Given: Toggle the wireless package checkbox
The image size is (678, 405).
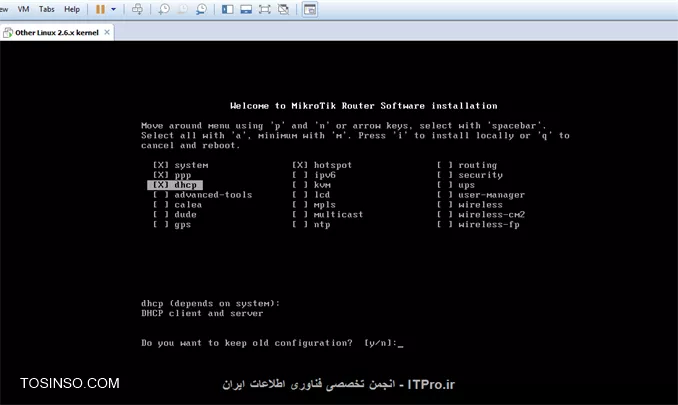Looking at the screenshot, I should pyautogui.click(x=445, y=205).
